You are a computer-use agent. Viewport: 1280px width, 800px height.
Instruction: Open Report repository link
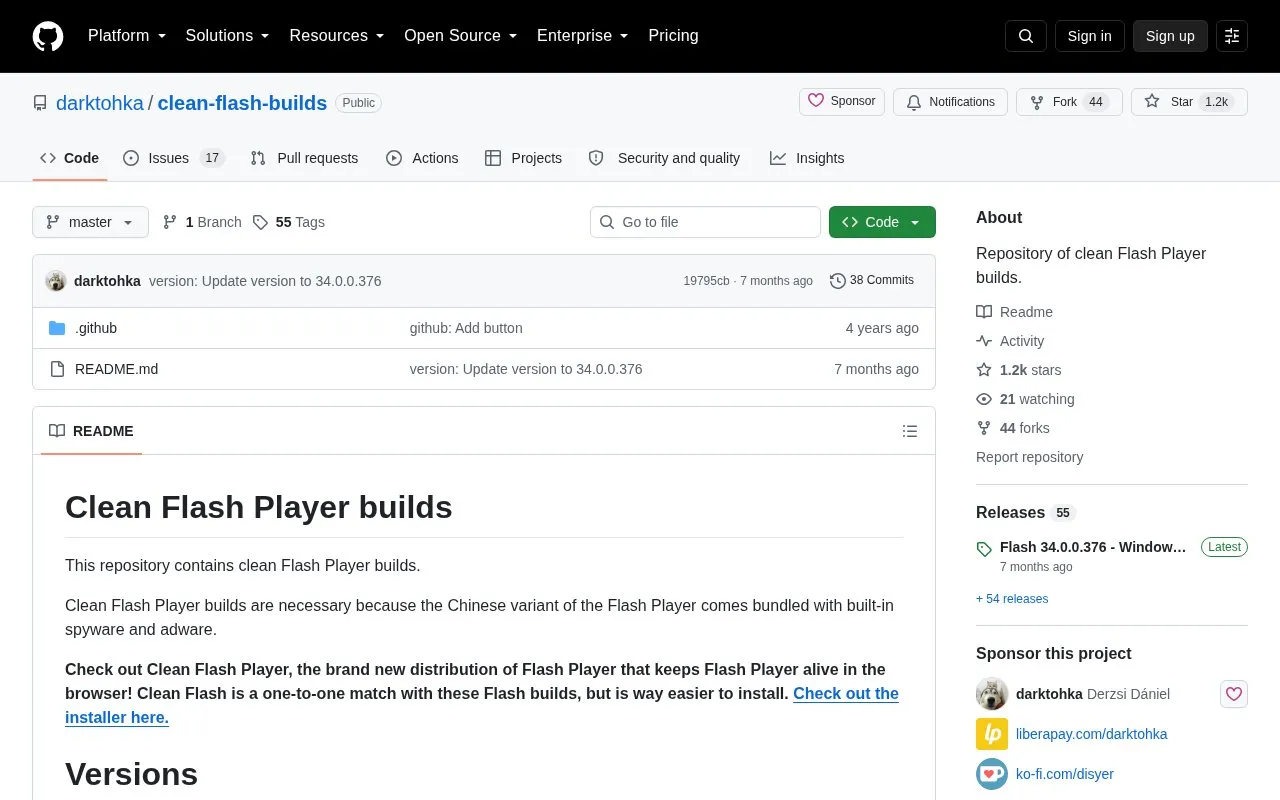click(1029, 457)
